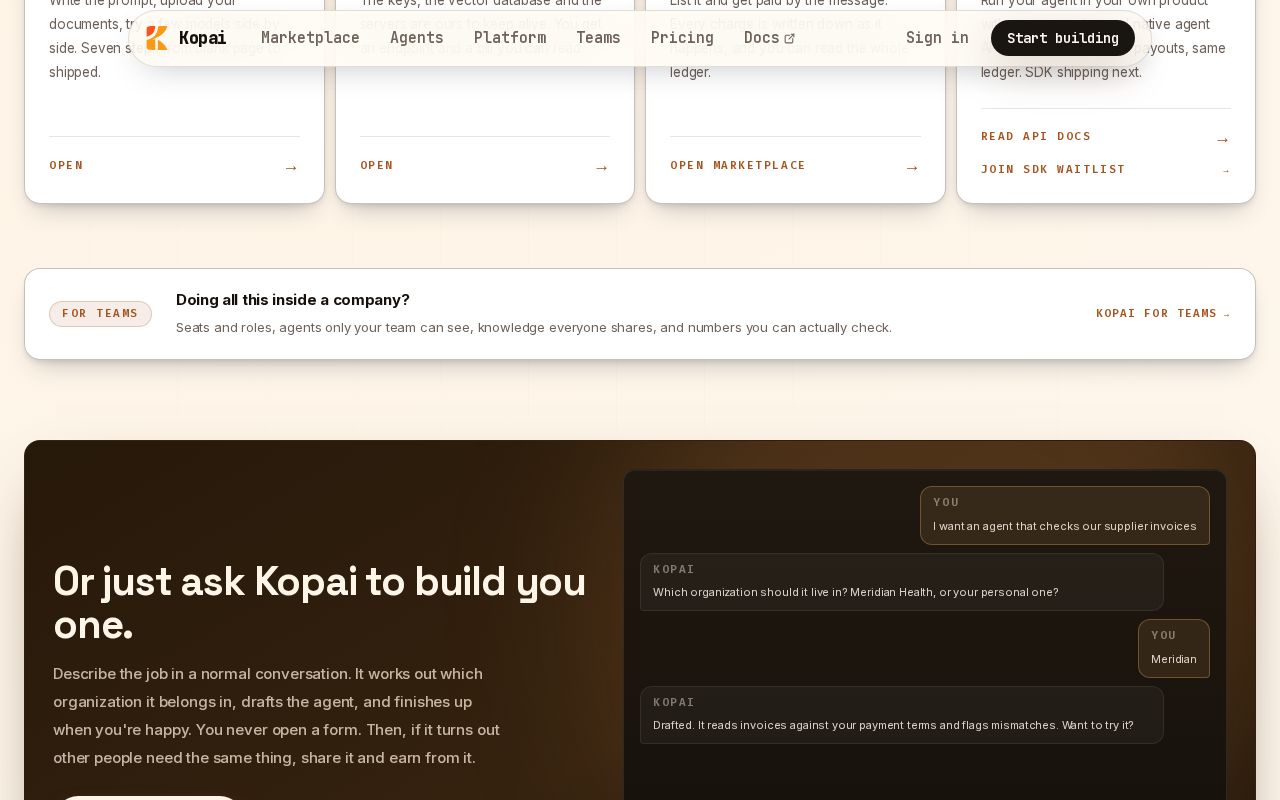The image size is (1280, 800).
Task: Click 'Or just ask Kopai to build you one.' heading
Action: 320,603
